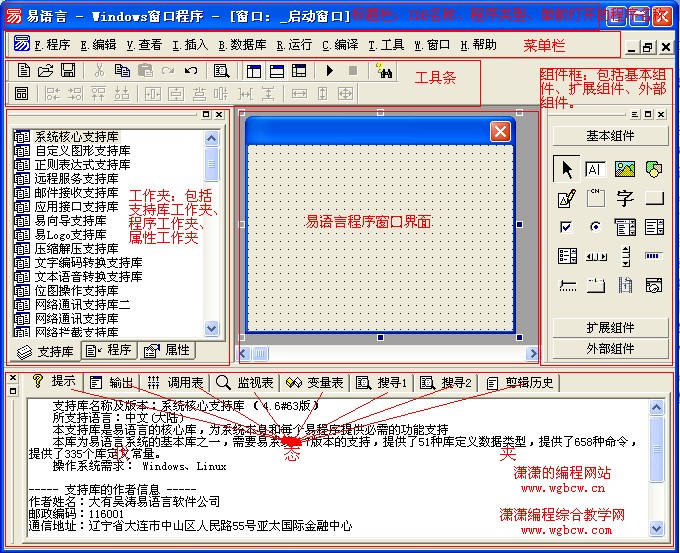Click designer horizontal scroll right arrow
Screen dimensions: 680x553
[532, 353]
